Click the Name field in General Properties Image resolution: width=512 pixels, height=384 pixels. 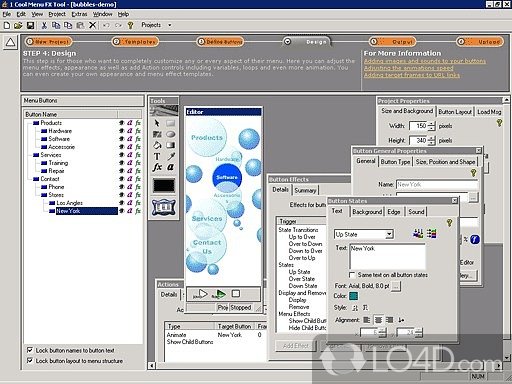pyautogui.click(x=437, y=184)
